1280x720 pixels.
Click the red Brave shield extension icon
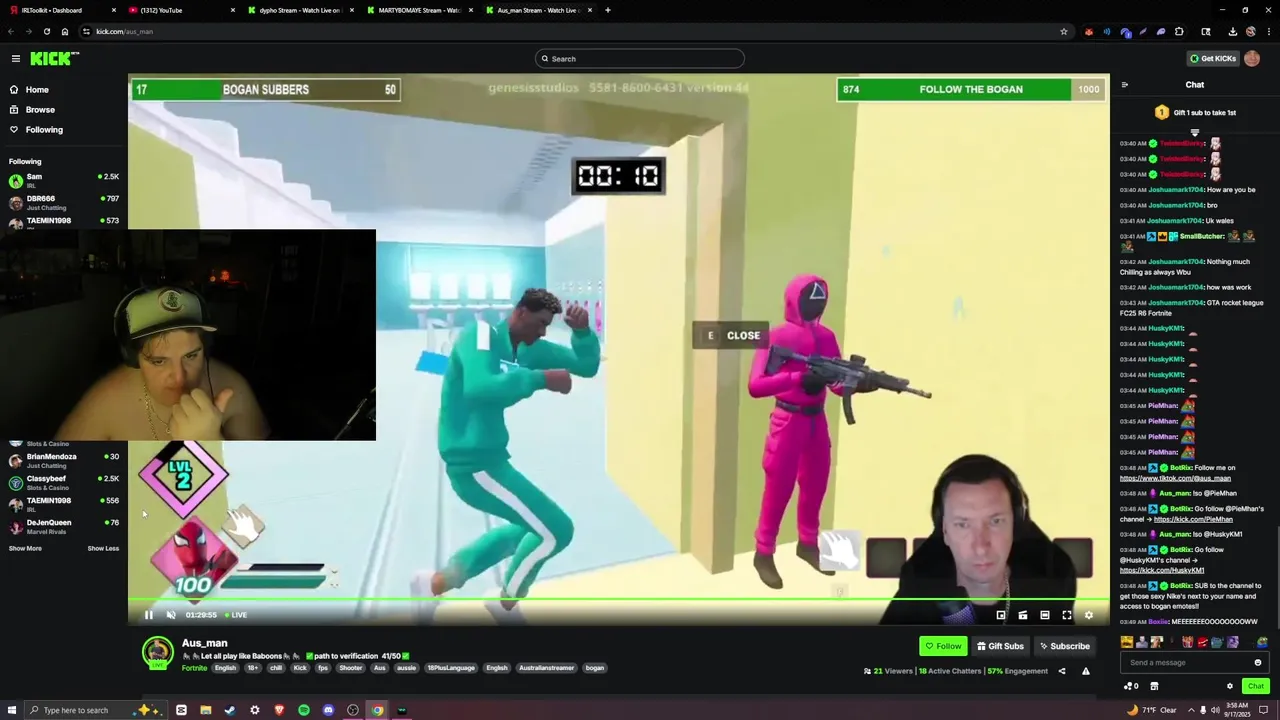1089,31
